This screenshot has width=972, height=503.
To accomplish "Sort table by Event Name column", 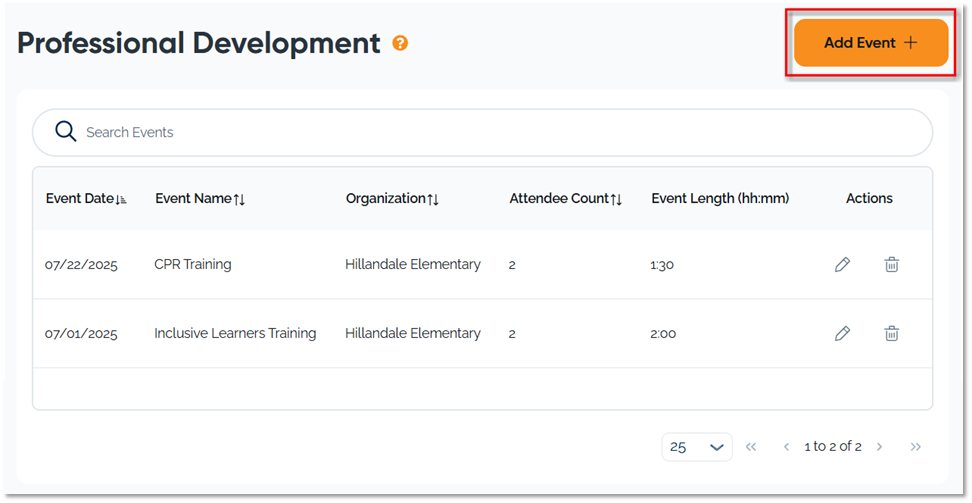I will (200, 199).
